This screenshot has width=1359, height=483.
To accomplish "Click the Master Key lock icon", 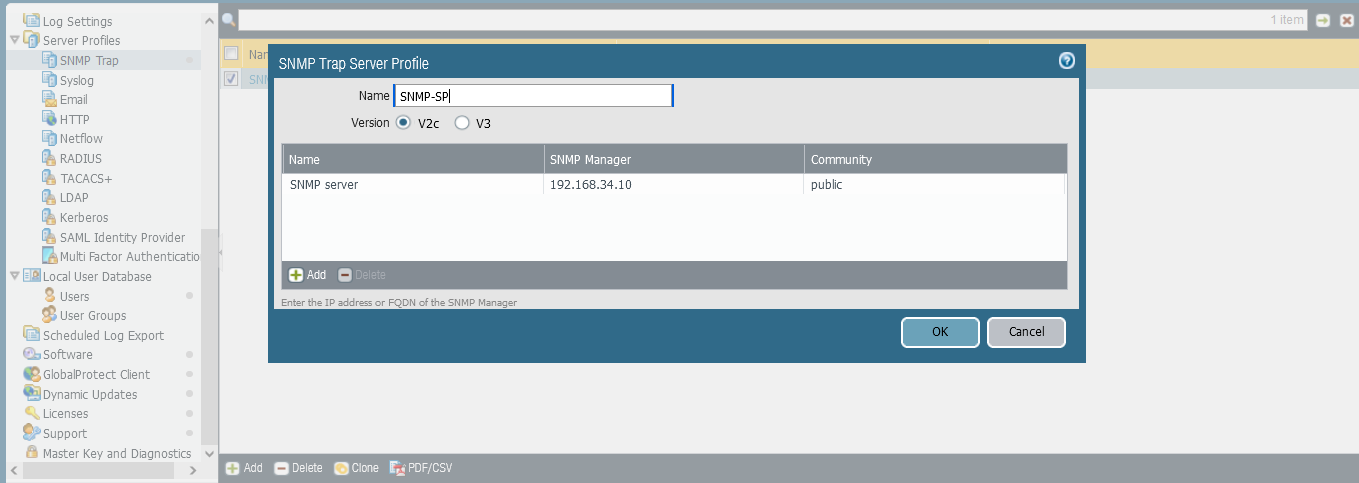I will (x=32, y=453).
